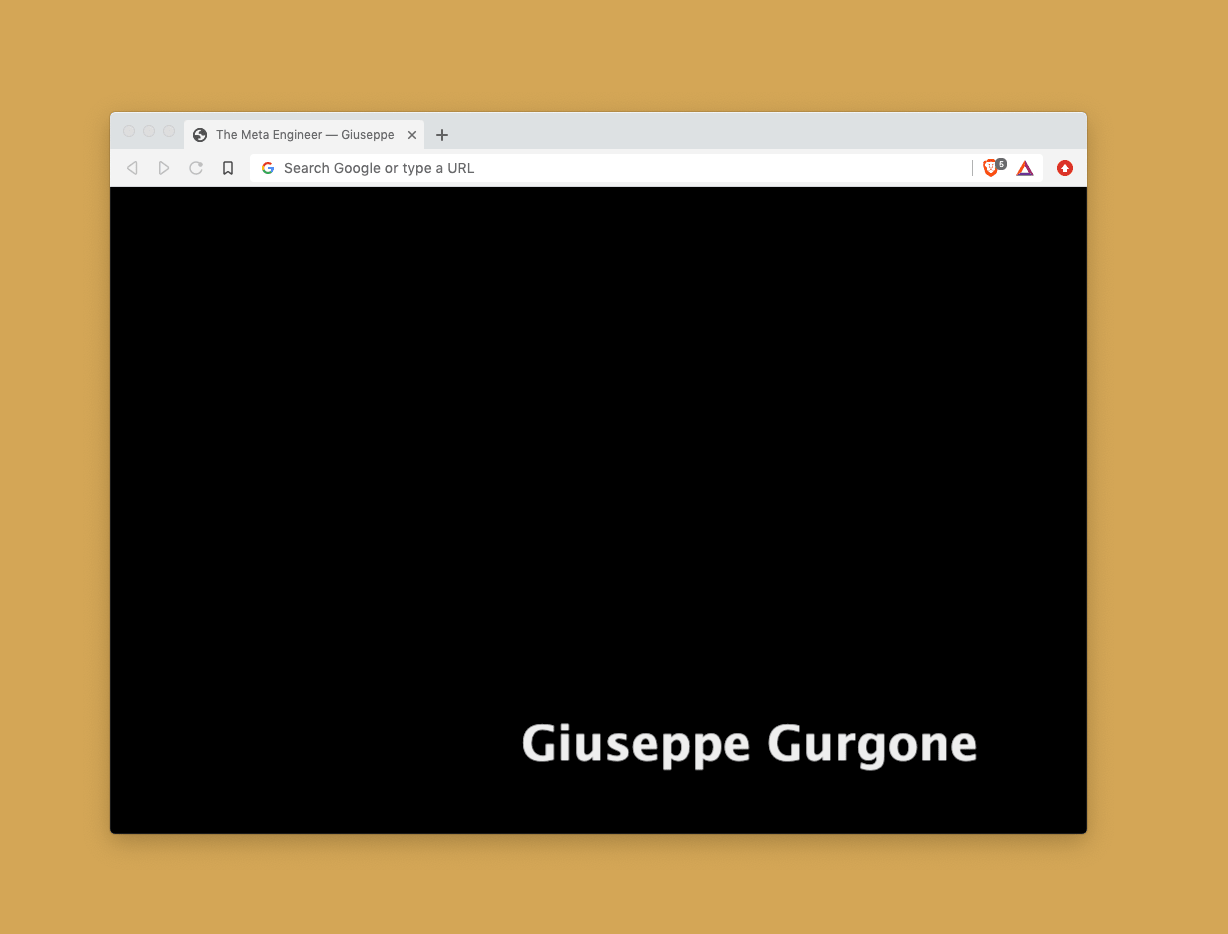Click the yellow minimize traffic light
This screenshot has height=934, width=1228.
148,131
